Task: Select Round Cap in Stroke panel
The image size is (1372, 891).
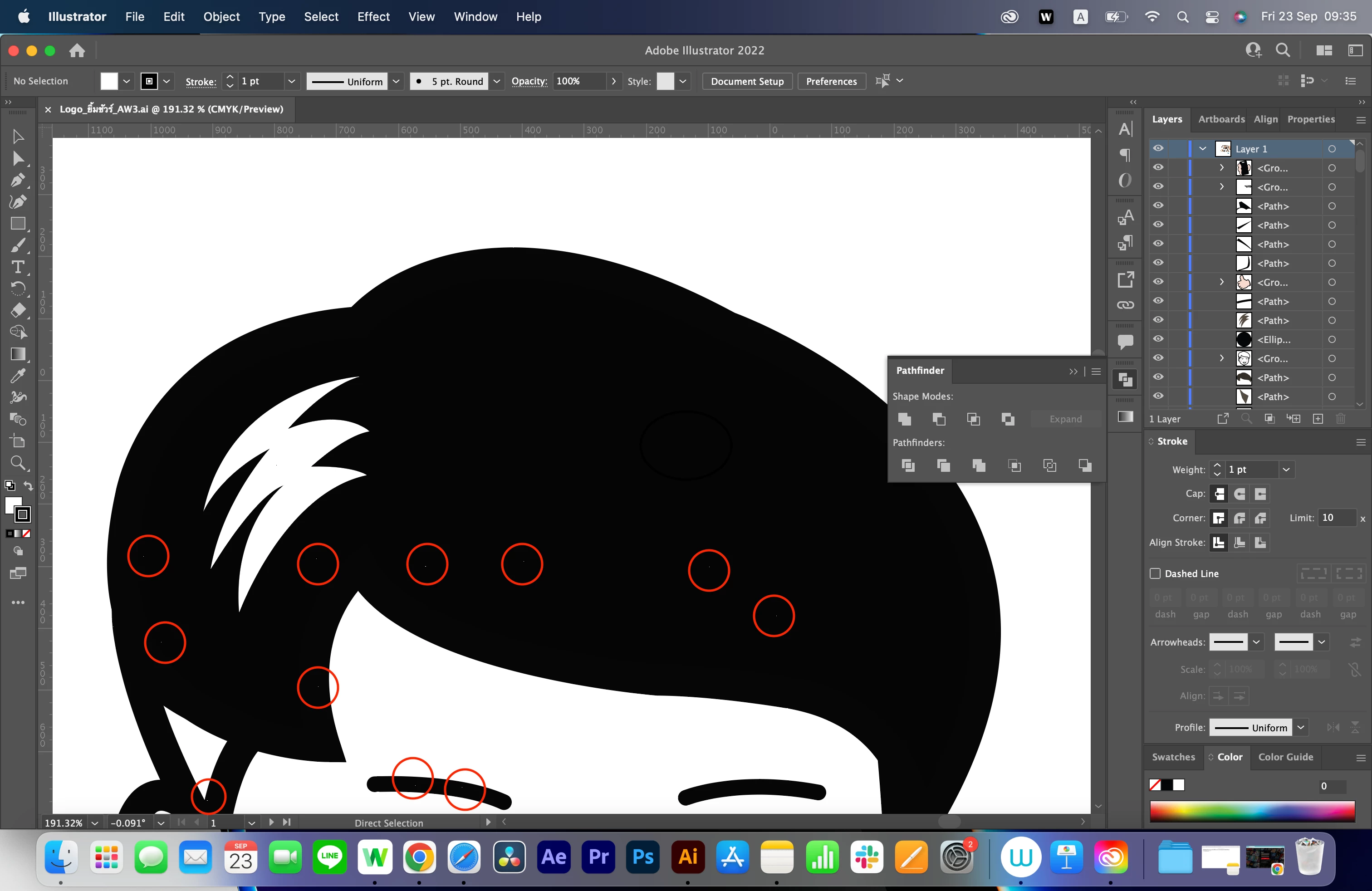Action: (x=1240, y=494)
